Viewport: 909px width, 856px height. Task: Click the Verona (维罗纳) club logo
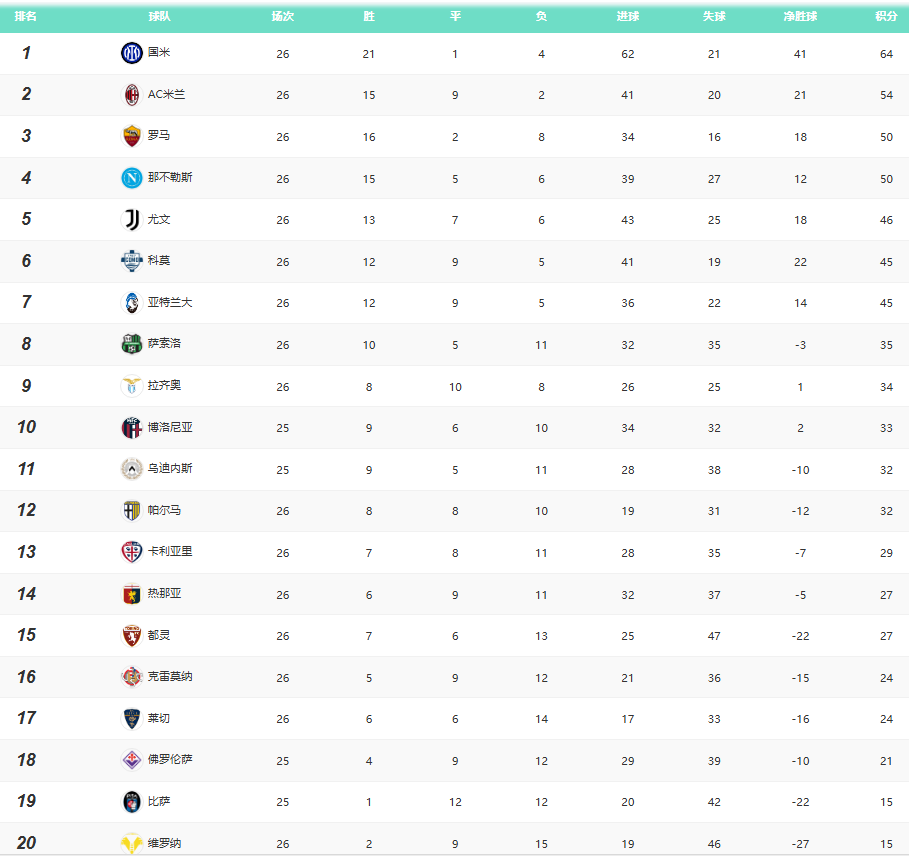click(131, 843)
